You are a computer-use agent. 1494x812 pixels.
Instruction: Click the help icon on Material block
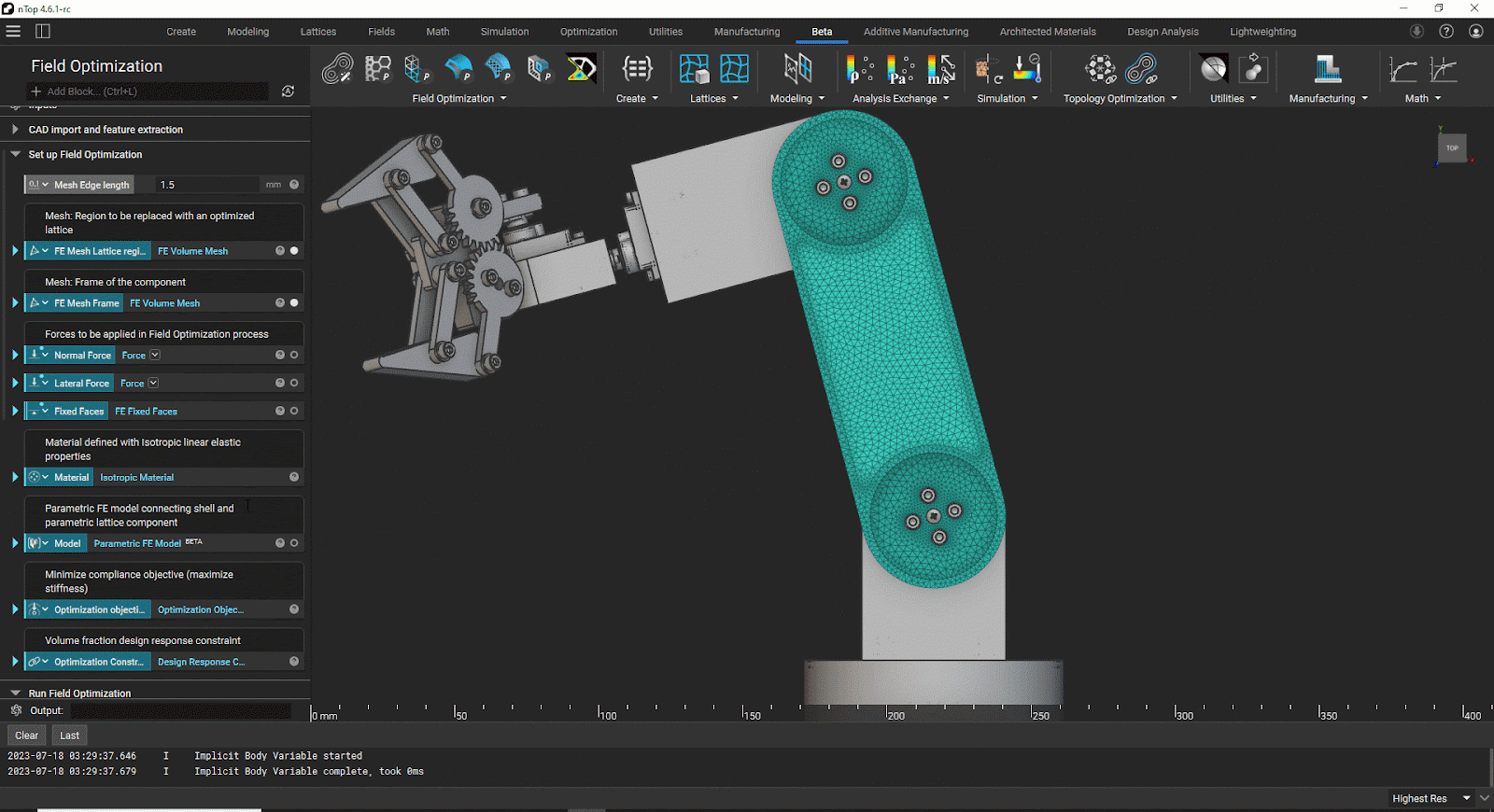point(294,477)
